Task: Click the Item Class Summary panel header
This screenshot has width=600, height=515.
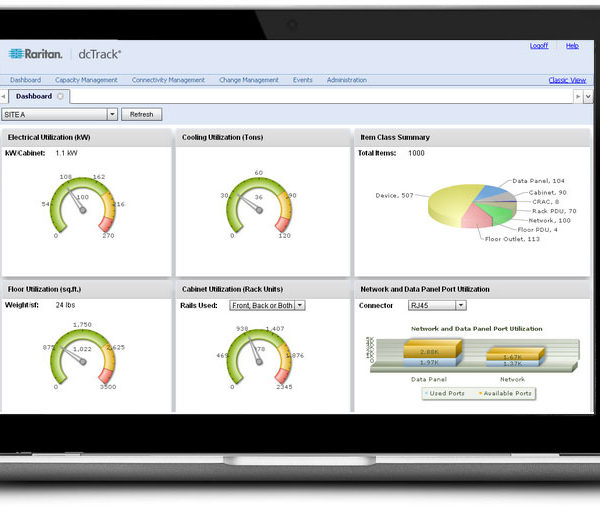Action: tap(472, 137)
